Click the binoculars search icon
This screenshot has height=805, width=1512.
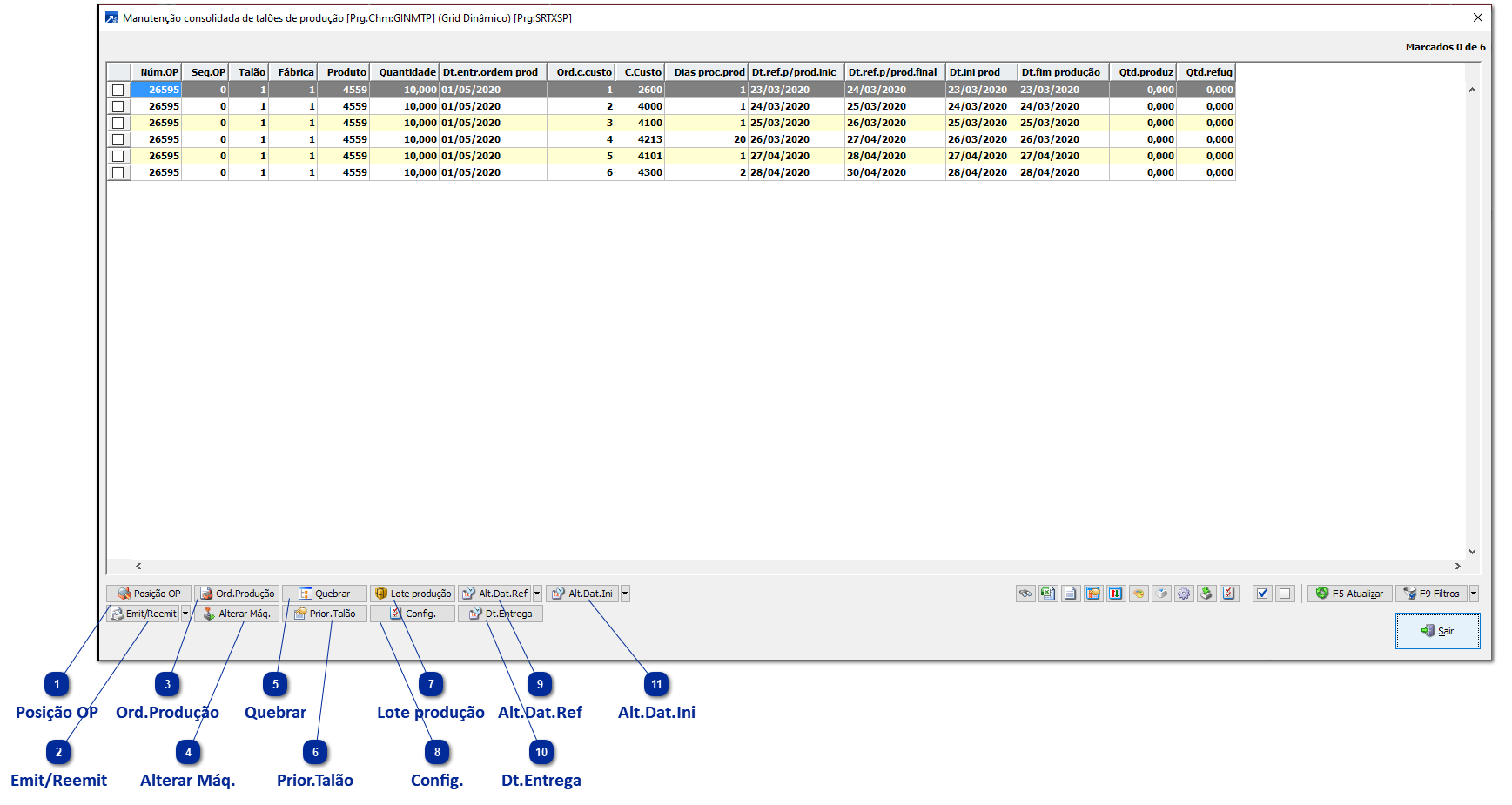1025,594
